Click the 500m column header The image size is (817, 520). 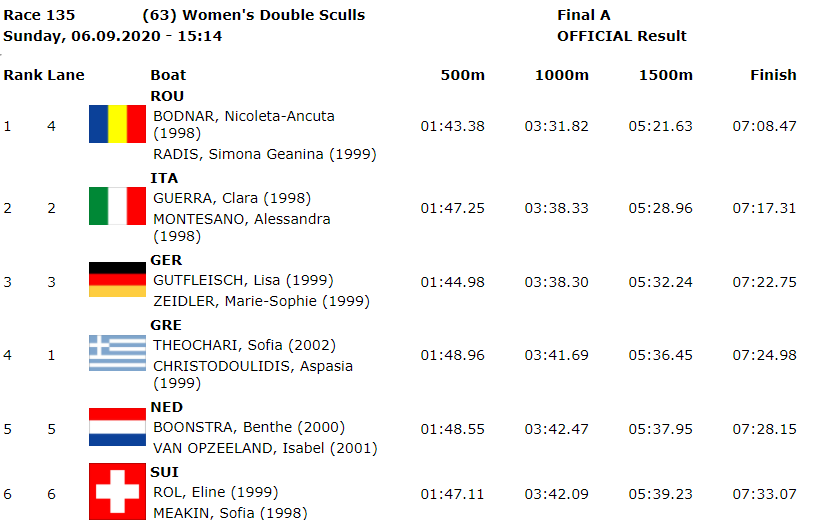463,75
